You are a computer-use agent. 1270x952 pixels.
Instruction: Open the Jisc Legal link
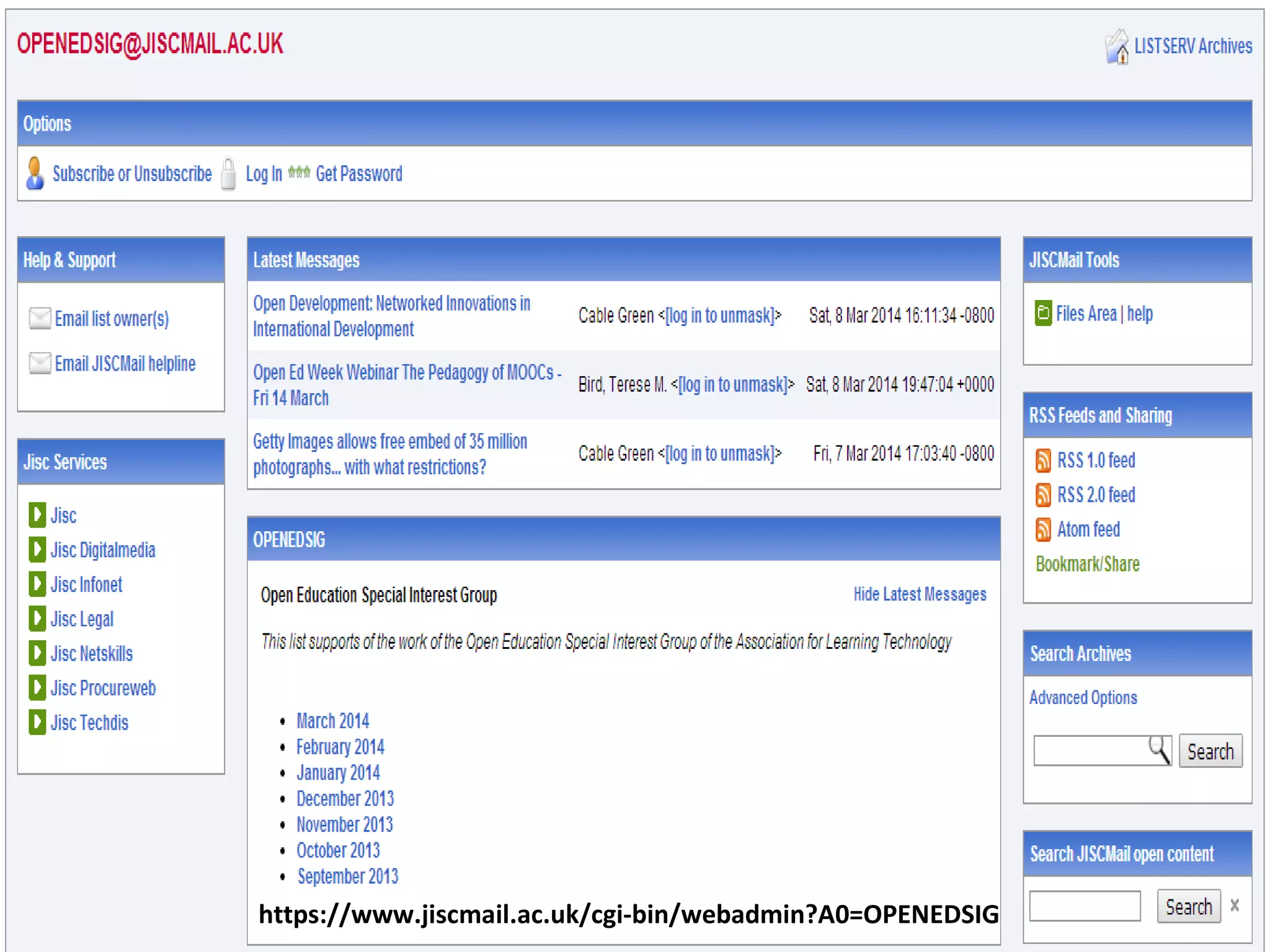pos(82,619)
